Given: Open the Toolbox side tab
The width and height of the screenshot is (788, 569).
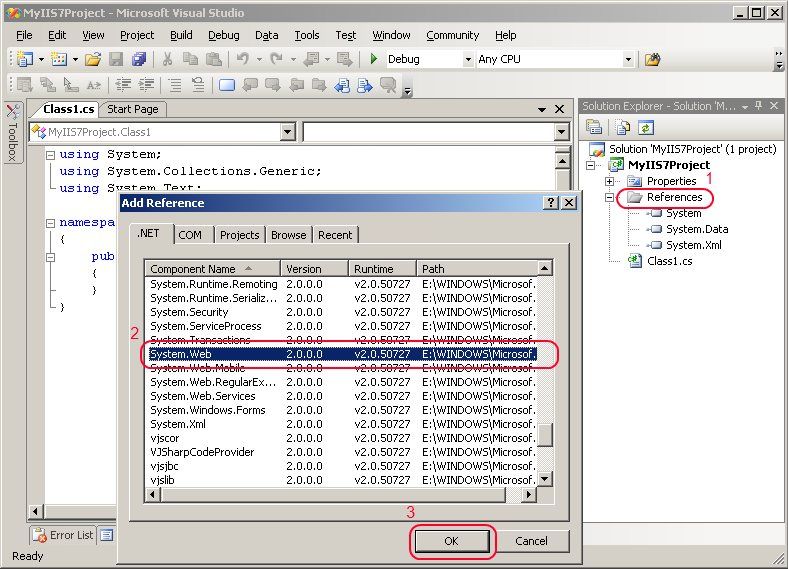Looking at the screenshot, I should [13, 132].
